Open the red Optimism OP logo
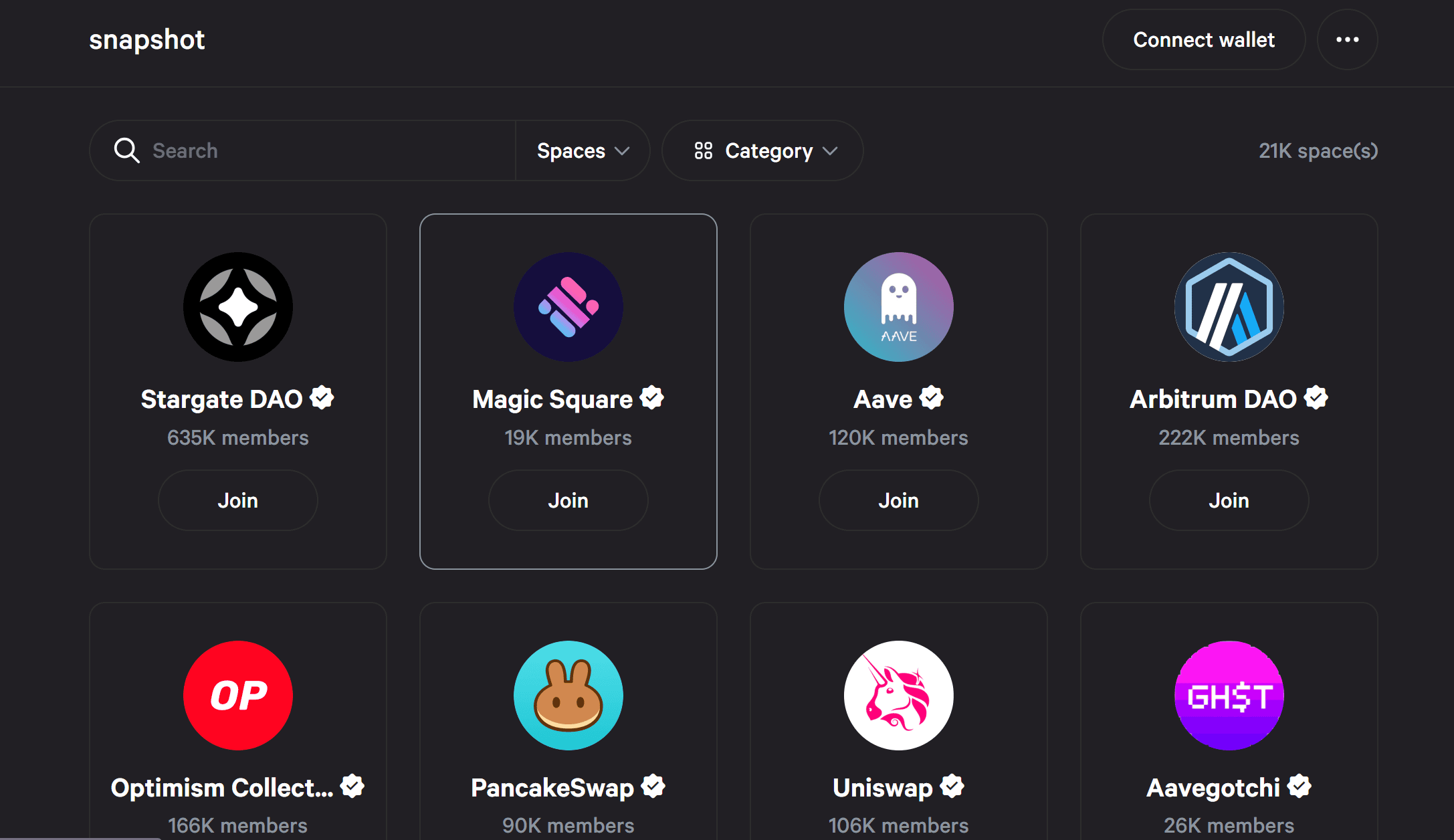The image size is (1454, 840). tap(237, 696)
